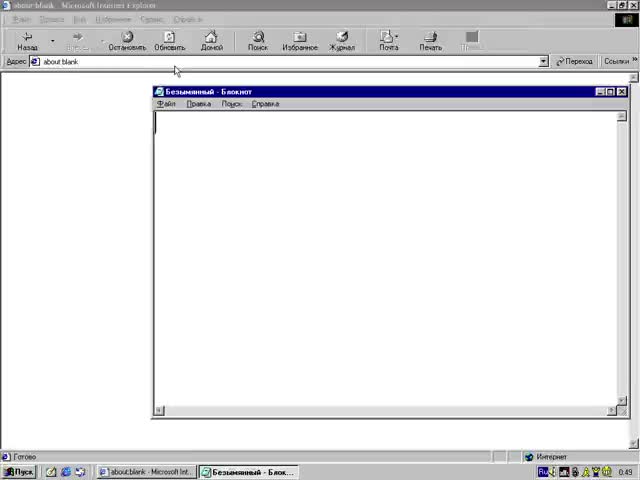This screenshot has height=480, width=640.
Task: Click the Назад (Back) toolbar button
Action: click(27, 41)
